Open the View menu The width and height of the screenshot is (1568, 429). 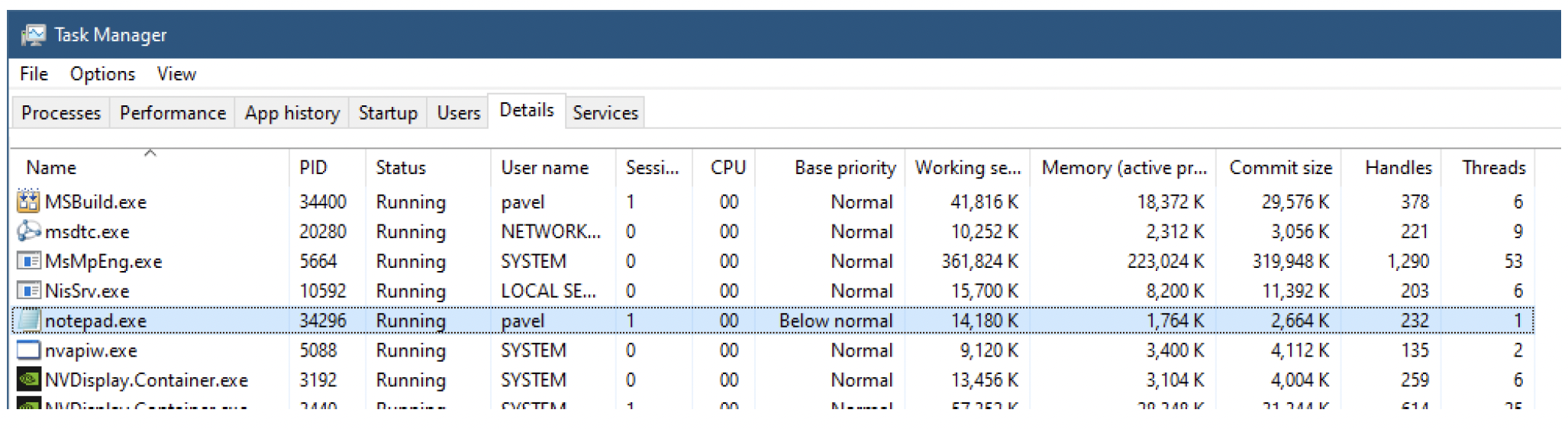tap(176, 74)
